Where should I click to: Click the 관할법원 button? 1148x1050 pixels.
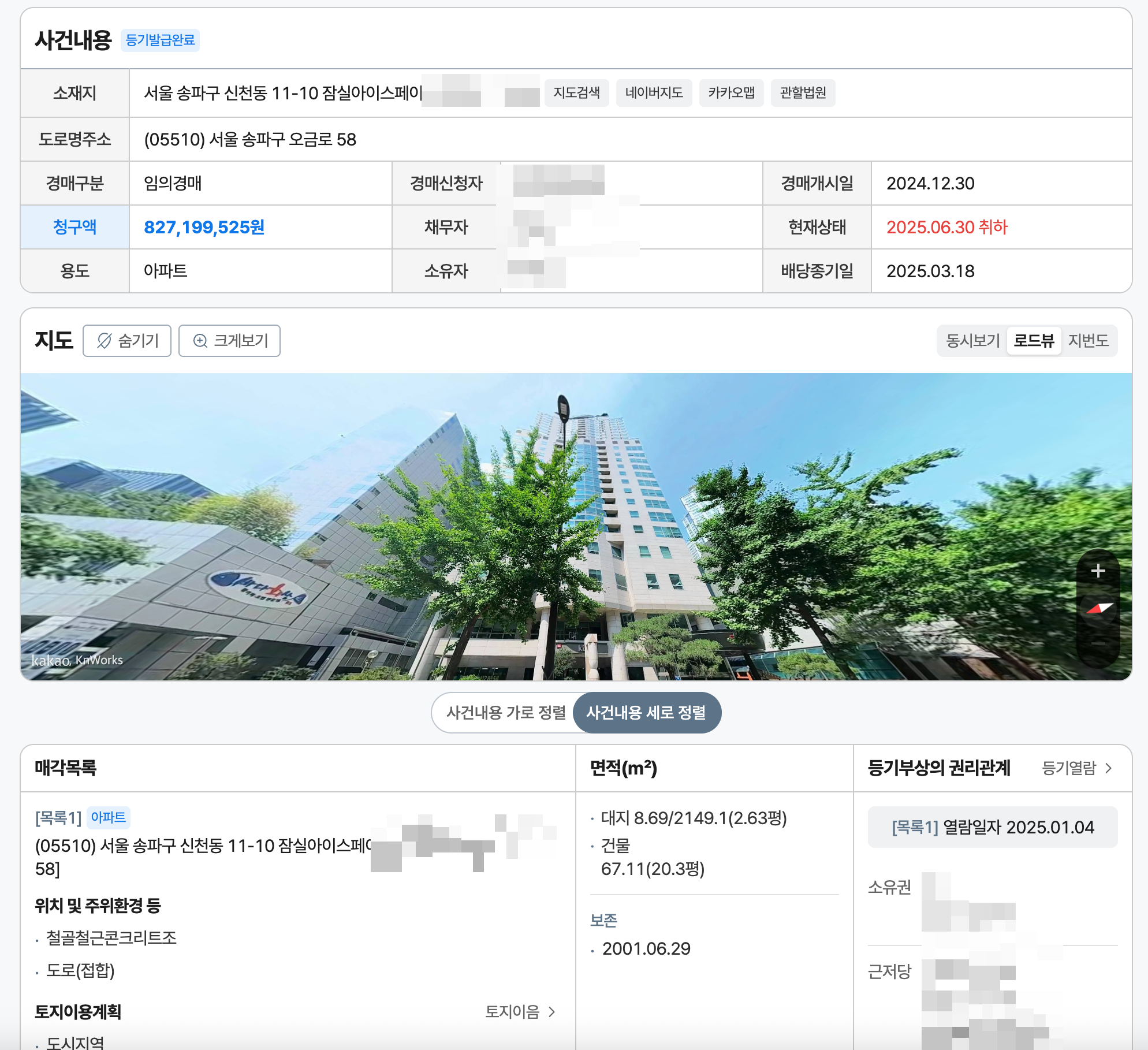coord(803,93)
